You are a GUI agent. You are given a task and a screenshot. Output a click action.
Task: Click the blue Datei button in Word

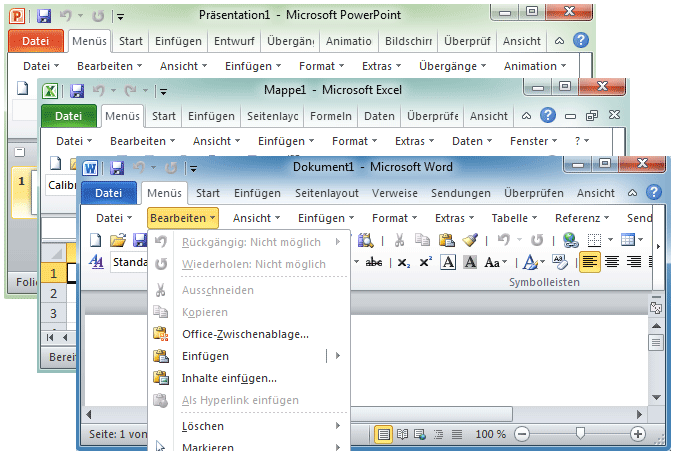tap(108, 193)
